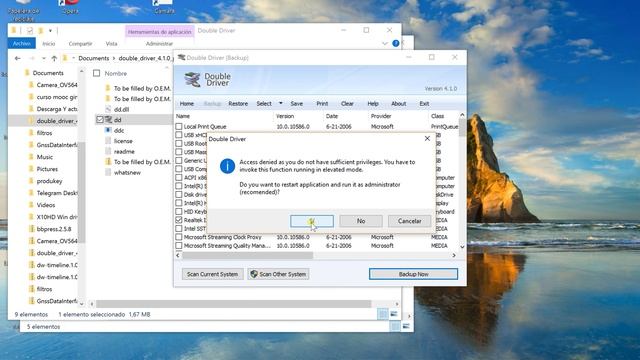
Task: Open About in Double Driver menu
Action: point(398,104)
